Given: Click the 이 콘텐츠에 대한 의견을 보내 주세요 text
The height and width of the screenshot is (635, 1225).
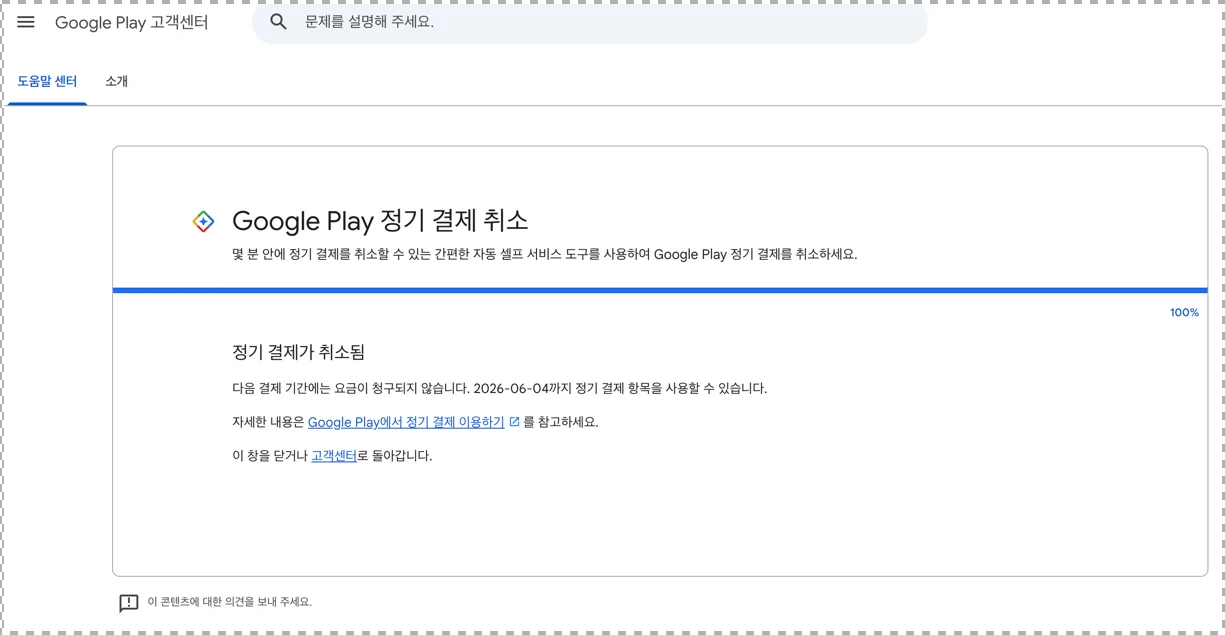Looking at the screenshot, I should tap(229, 601).
